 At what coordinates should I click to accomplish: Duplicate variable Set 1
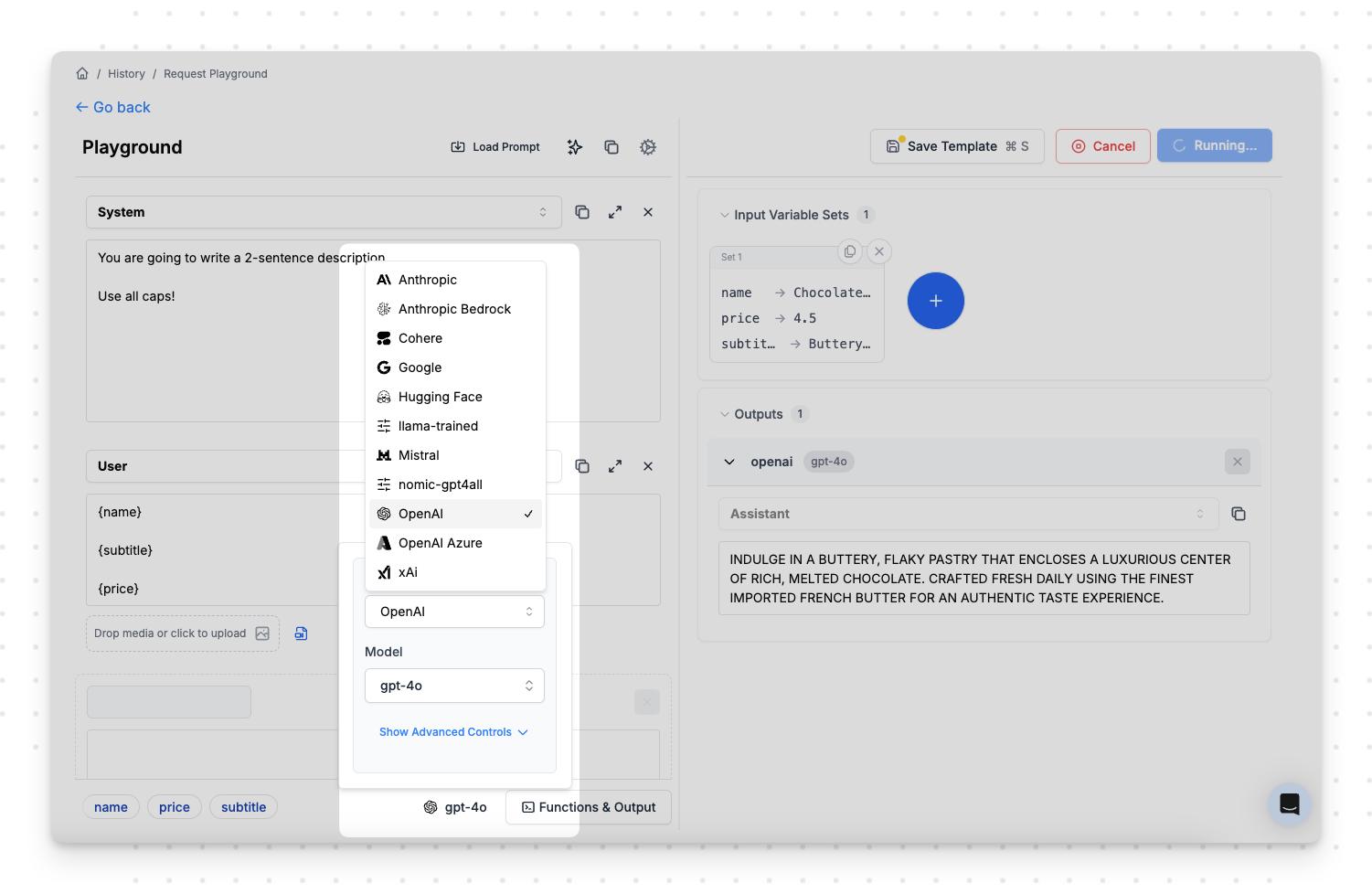[x=850, y=251]
